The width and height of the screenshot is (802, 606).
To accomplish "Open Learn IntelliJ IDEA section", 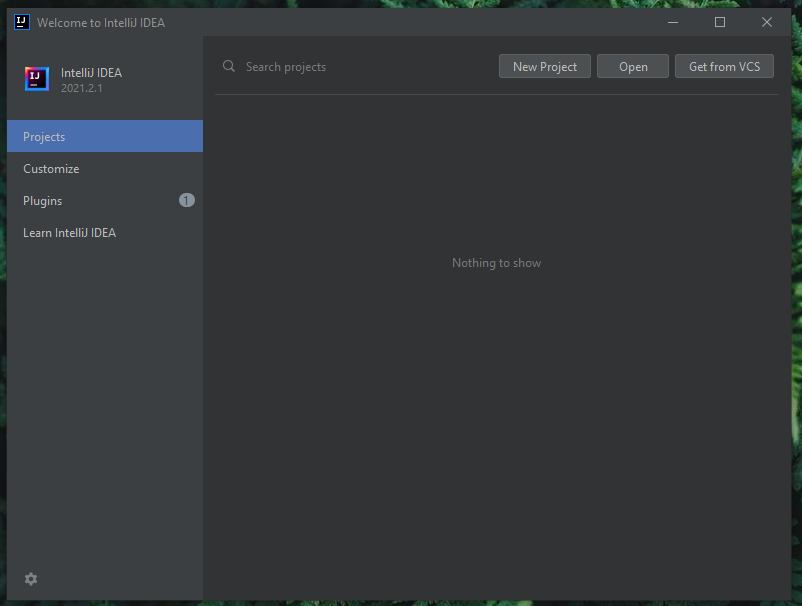I will coord(105,233).
